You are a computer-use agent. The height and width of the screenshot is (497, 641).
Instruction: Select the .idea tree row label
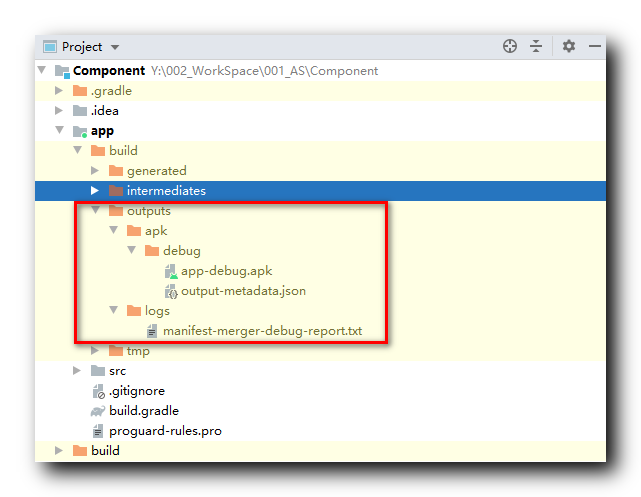pyautogui.click(x=105, y=111)
